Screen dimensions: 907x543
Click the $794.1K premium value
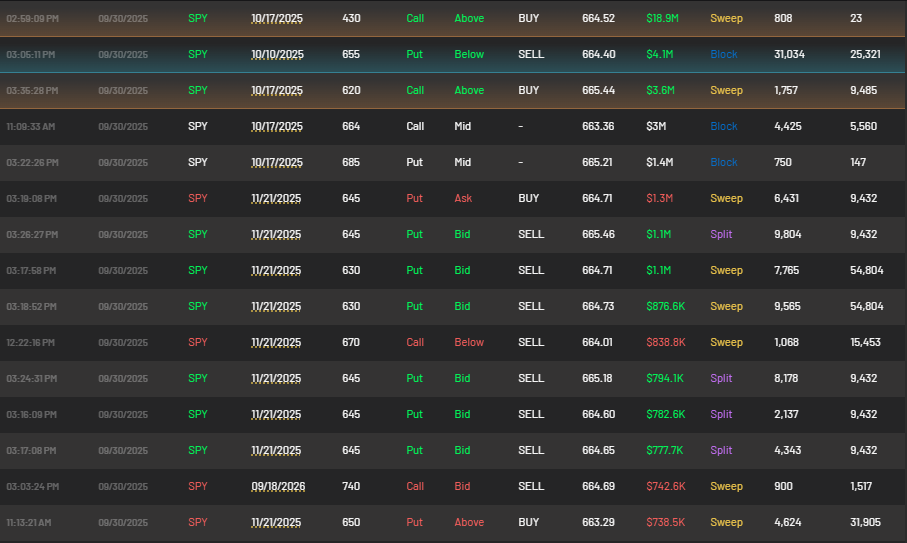pos(665,378)
